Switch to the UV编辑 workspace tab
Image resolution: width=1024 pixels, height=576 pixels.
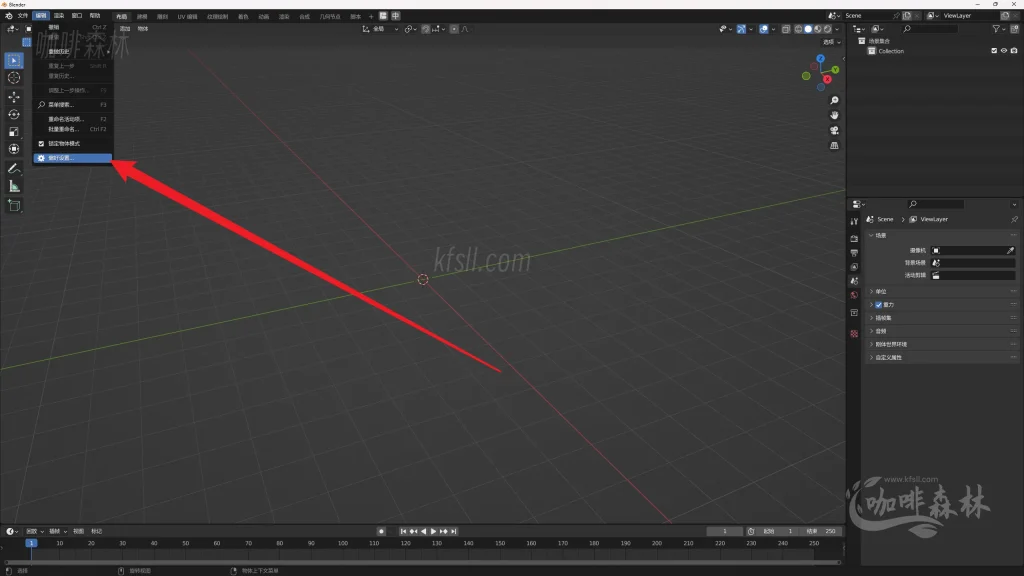(187, 16)
